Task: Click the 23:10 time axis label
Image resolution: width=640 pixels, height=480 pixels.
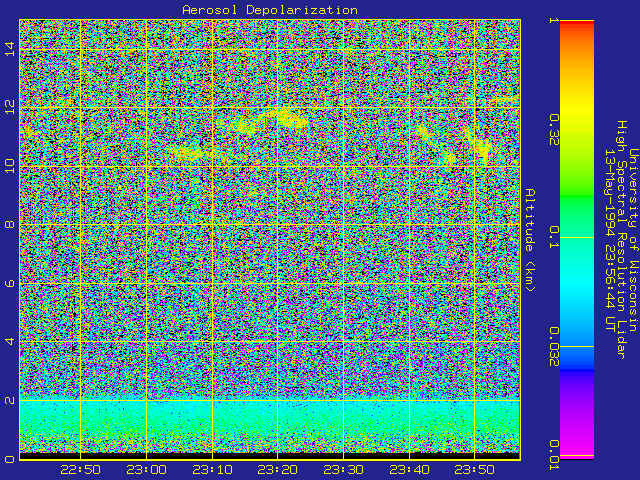Action: click(212, 470)
